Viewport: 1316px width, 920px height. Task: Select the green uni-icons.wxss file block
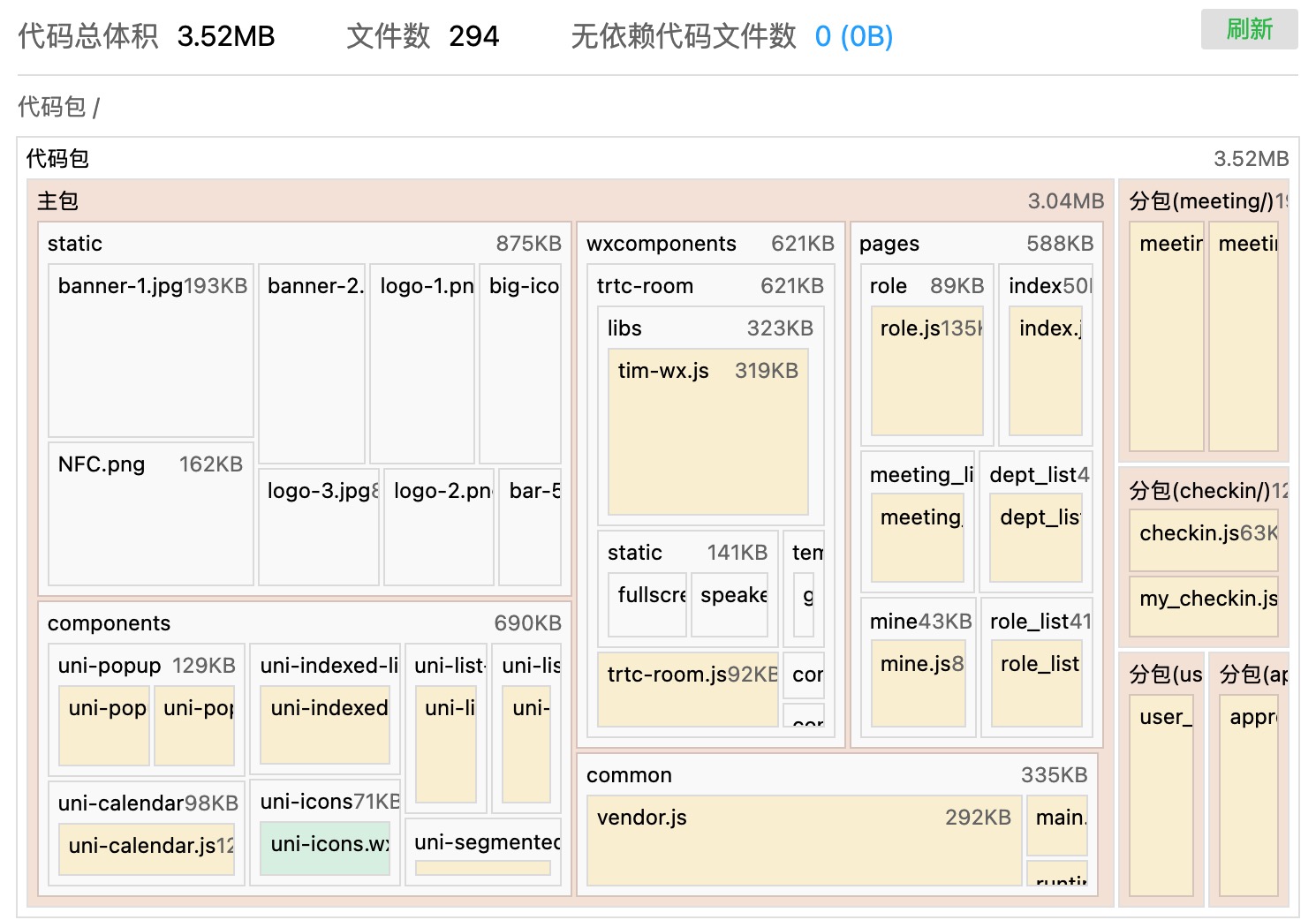click(x=325, y=848)
